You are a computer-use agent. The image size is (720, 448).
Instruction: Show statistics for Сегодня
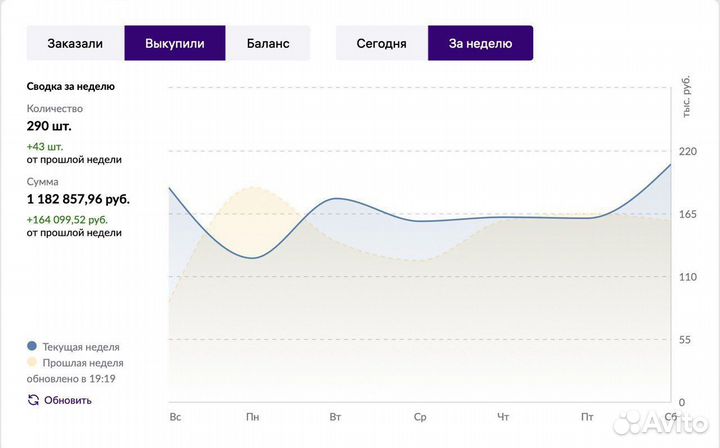click(381, 43)
